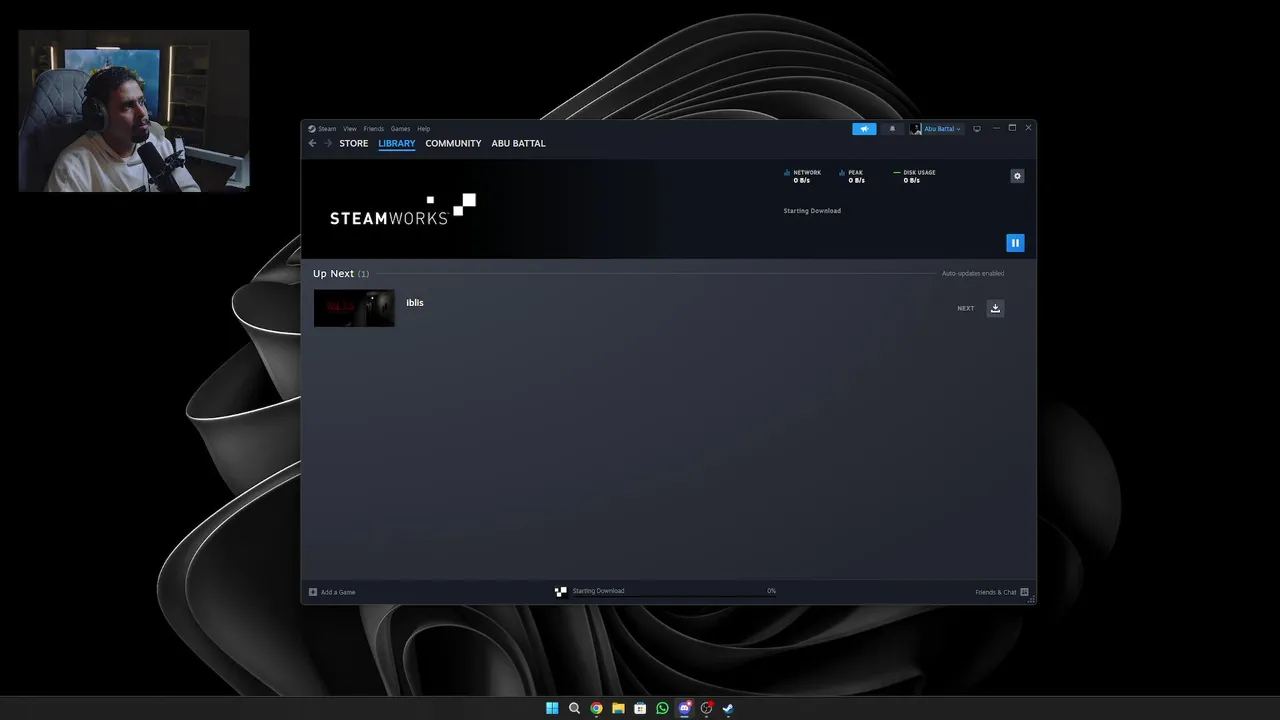
Task: Open the Friends menu
Action: pyautogui.click(x=373, y=129)
